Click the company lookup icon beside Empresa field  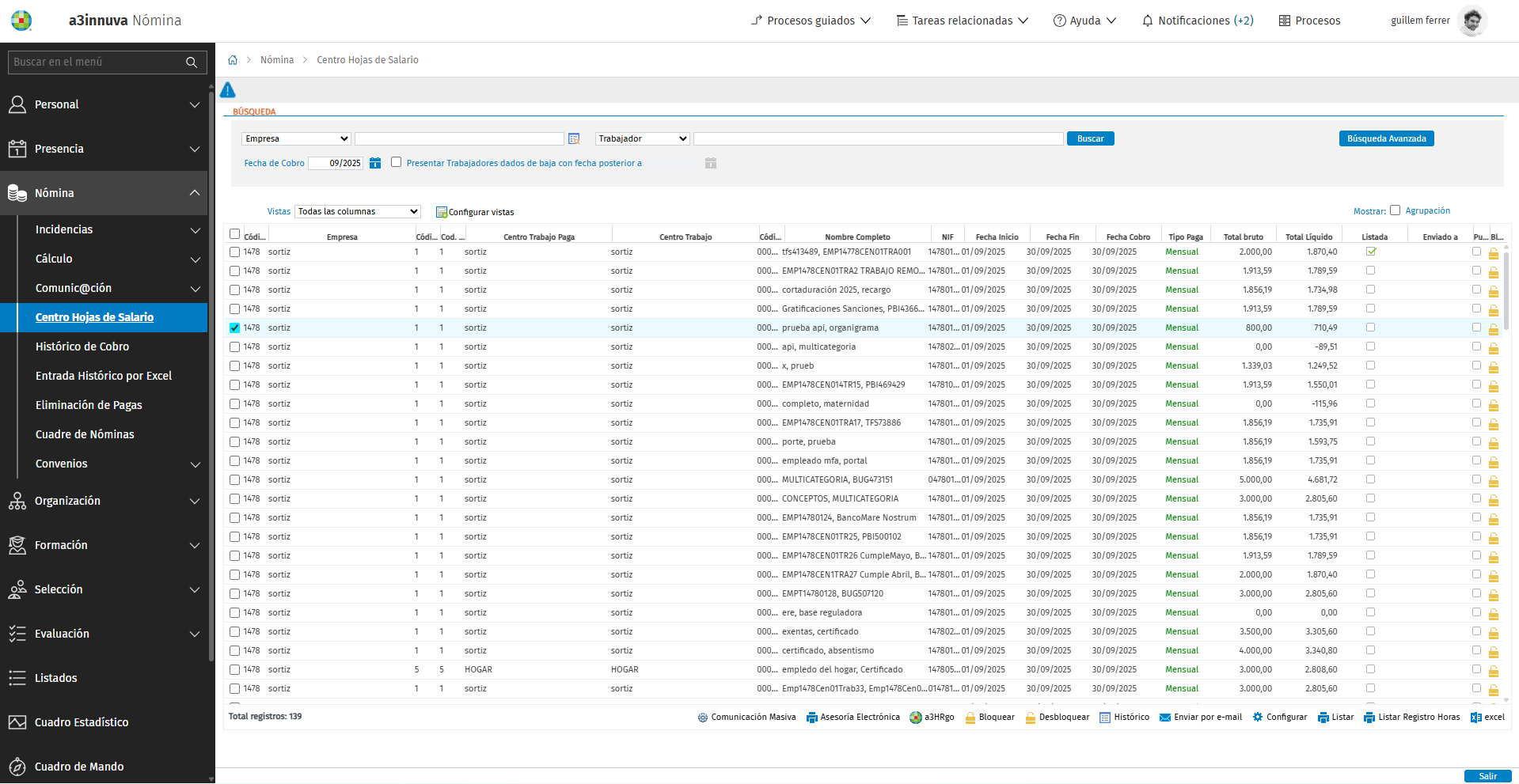[574, 139]
